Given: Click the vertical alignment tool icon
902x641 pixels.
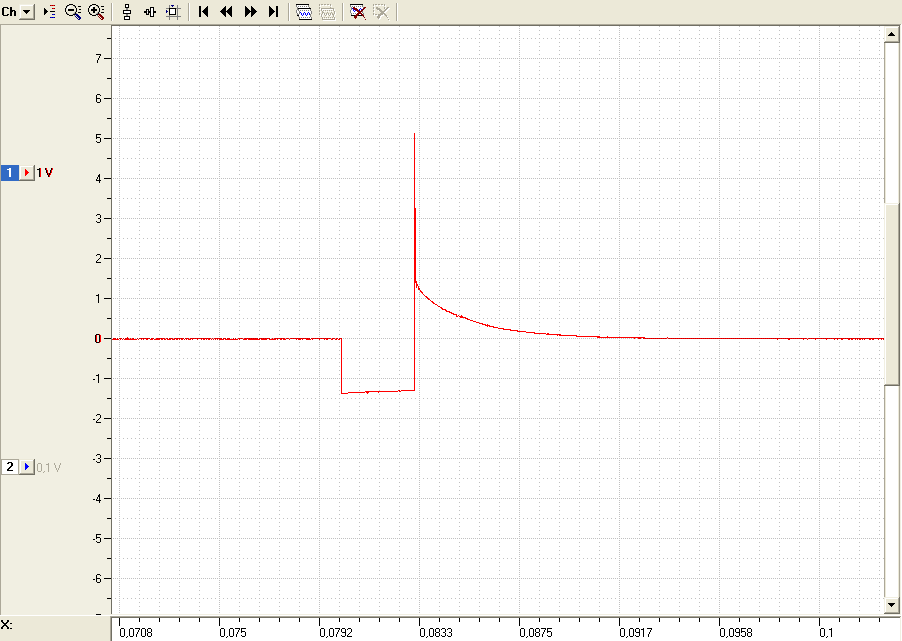Looking at the screenshot, I should (127, 12).
